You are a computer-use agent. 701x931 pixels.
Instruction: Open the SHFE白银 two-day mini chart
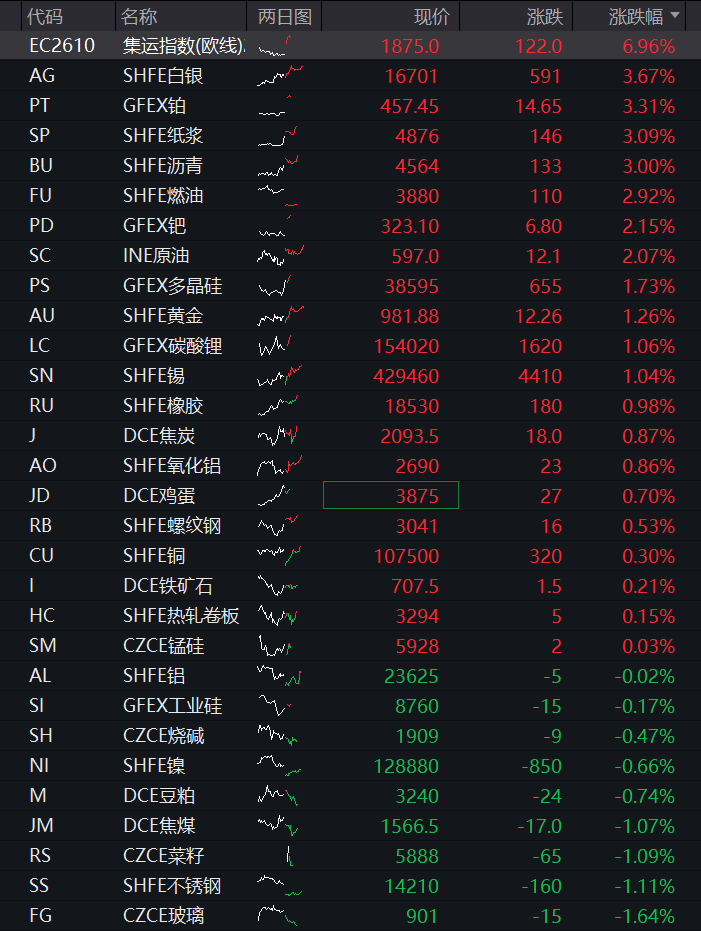pos(280,76)
